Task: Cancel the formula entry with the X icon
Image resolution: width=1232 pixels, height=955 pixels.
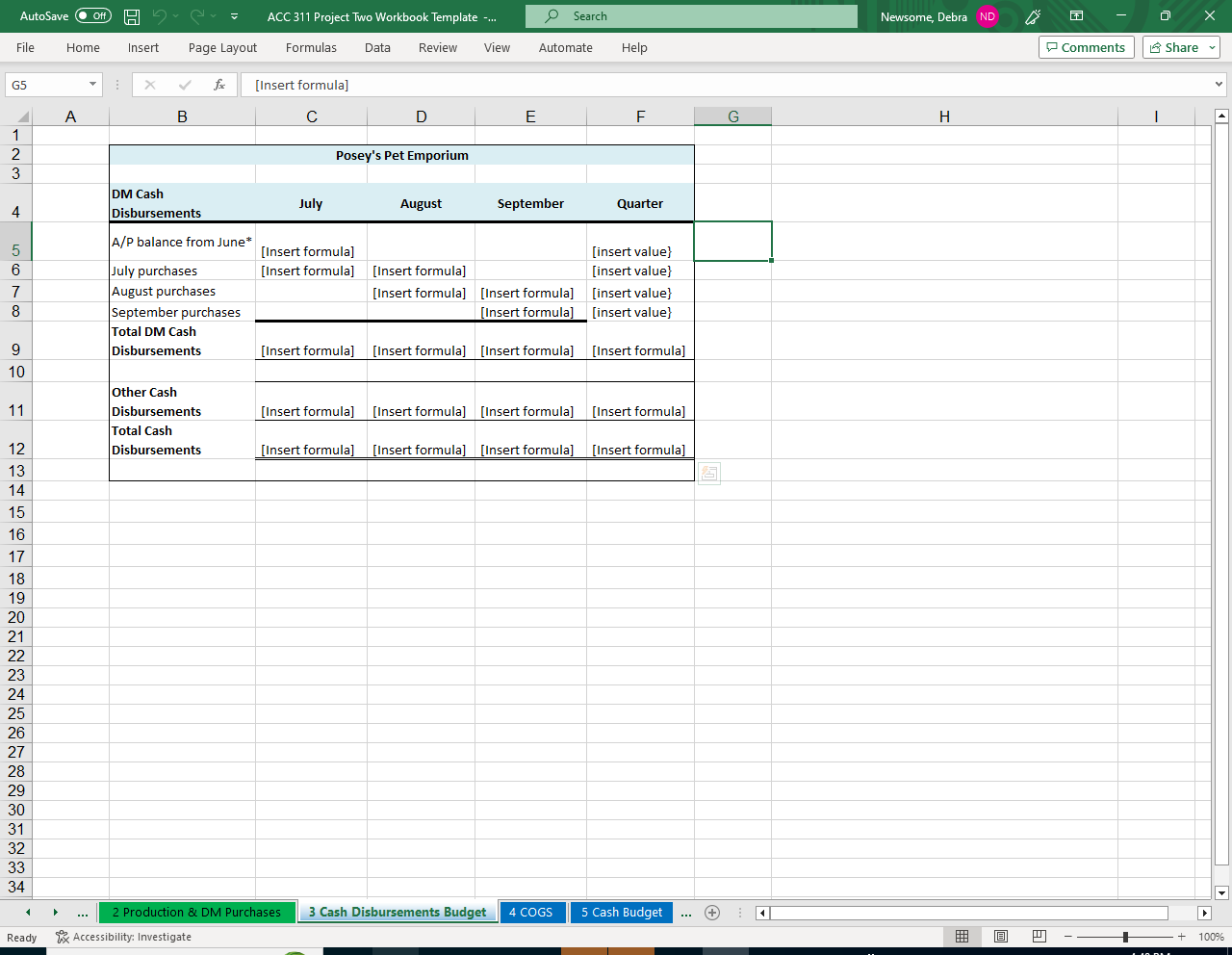Action: tap(150, 85)
